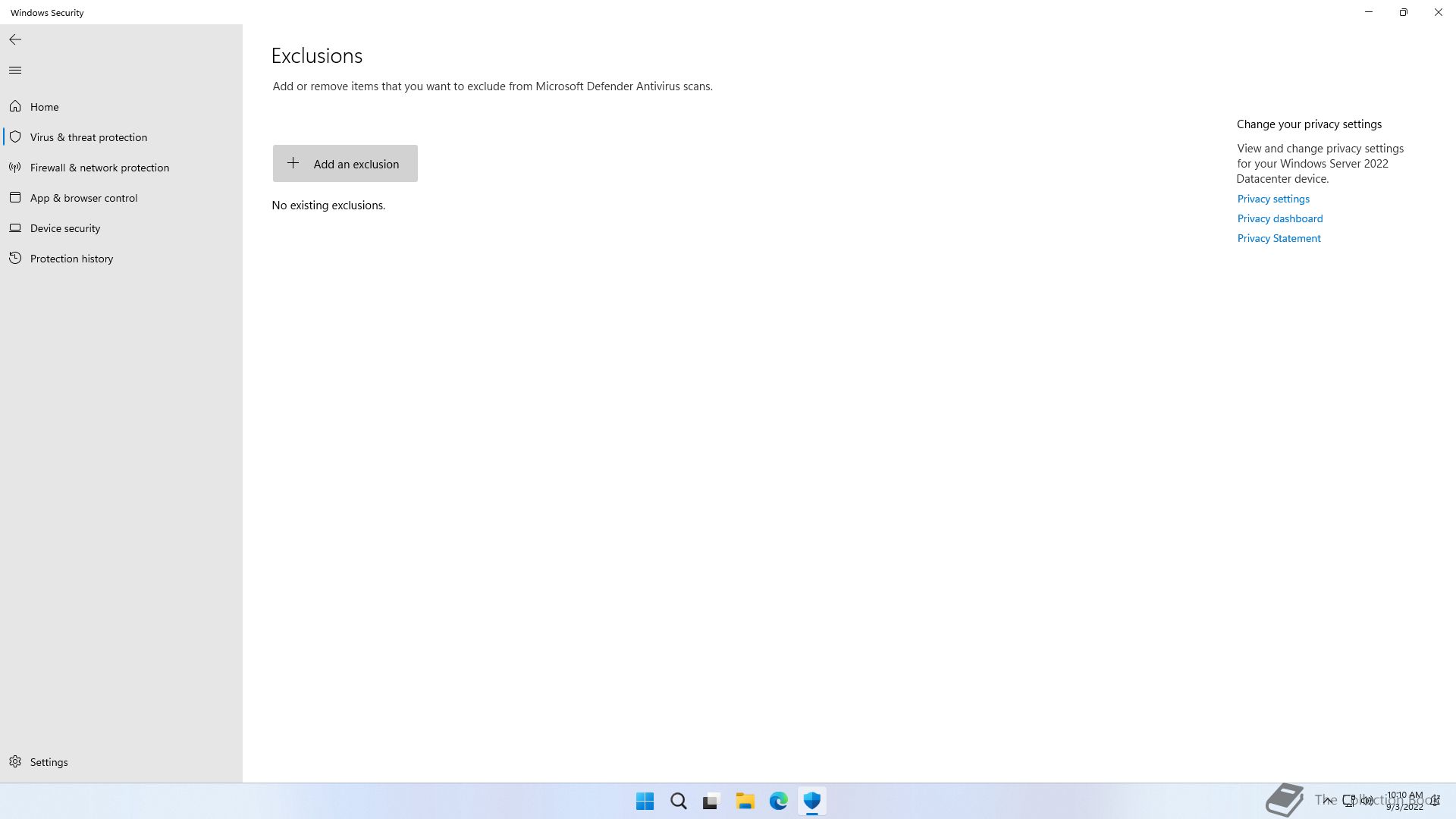Open File Explorer from the taskbar
Viewport: 1456px width, 819px height.
point(745,801)
